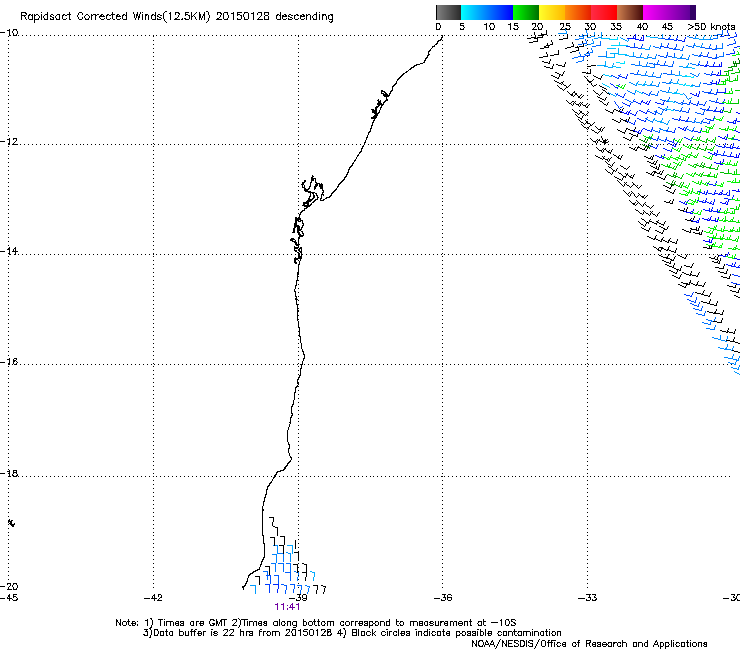Click the '-33' longitude axis label
The image size is (740, 650).
[x=588, y=598]
